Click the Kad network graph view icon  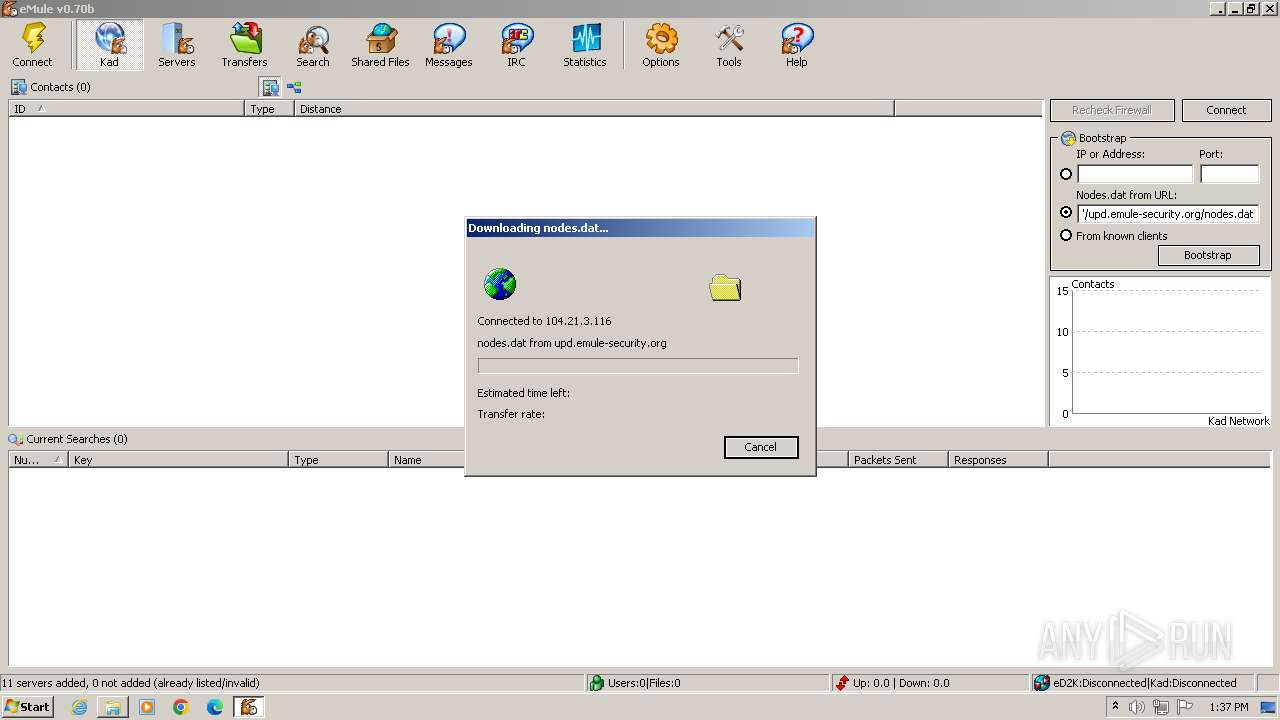pyautogui.click(x=294, y=88)
